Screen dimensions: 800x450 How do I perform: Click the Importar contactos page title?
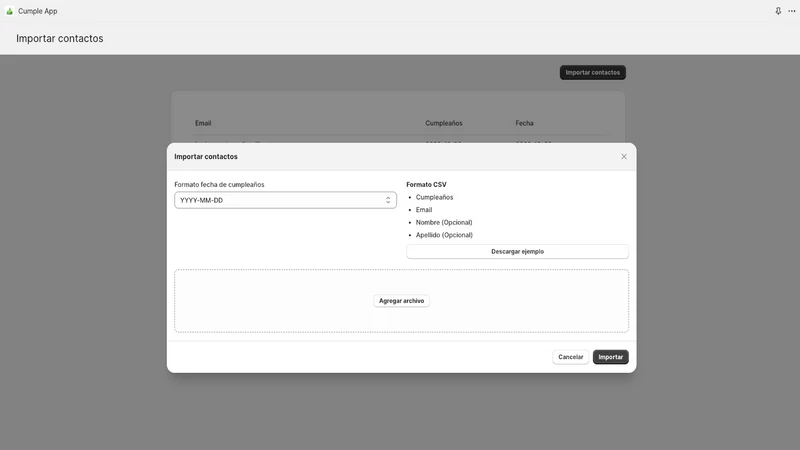(x=60, y=38)
